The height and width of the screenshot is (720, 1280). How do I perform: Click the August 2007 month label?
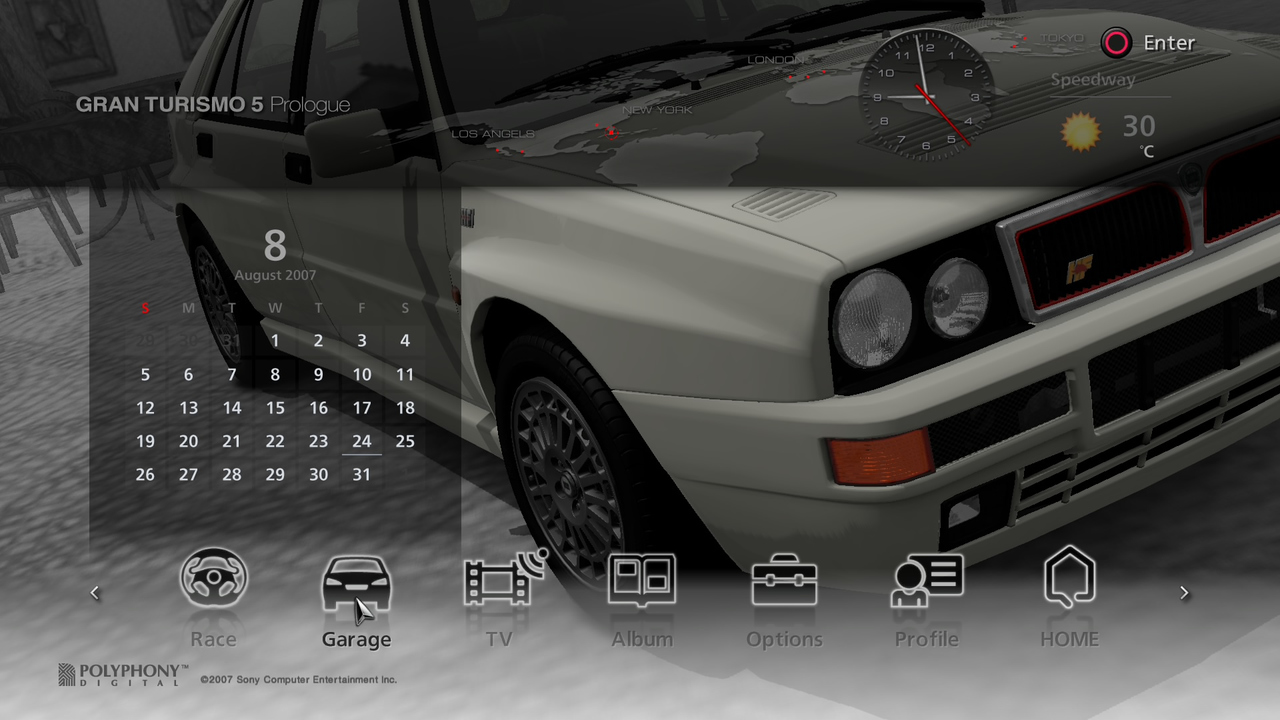275,275
